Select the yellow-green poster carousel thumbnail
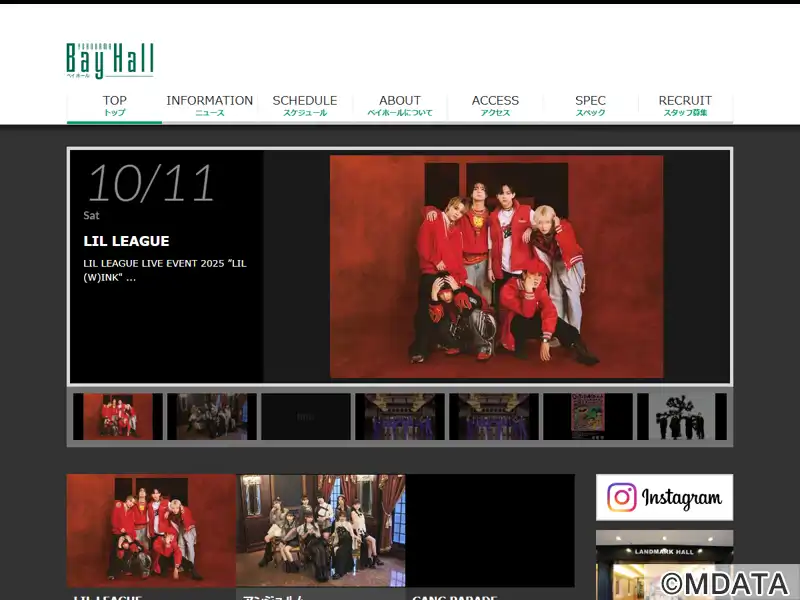 click(x=588, y=416)
